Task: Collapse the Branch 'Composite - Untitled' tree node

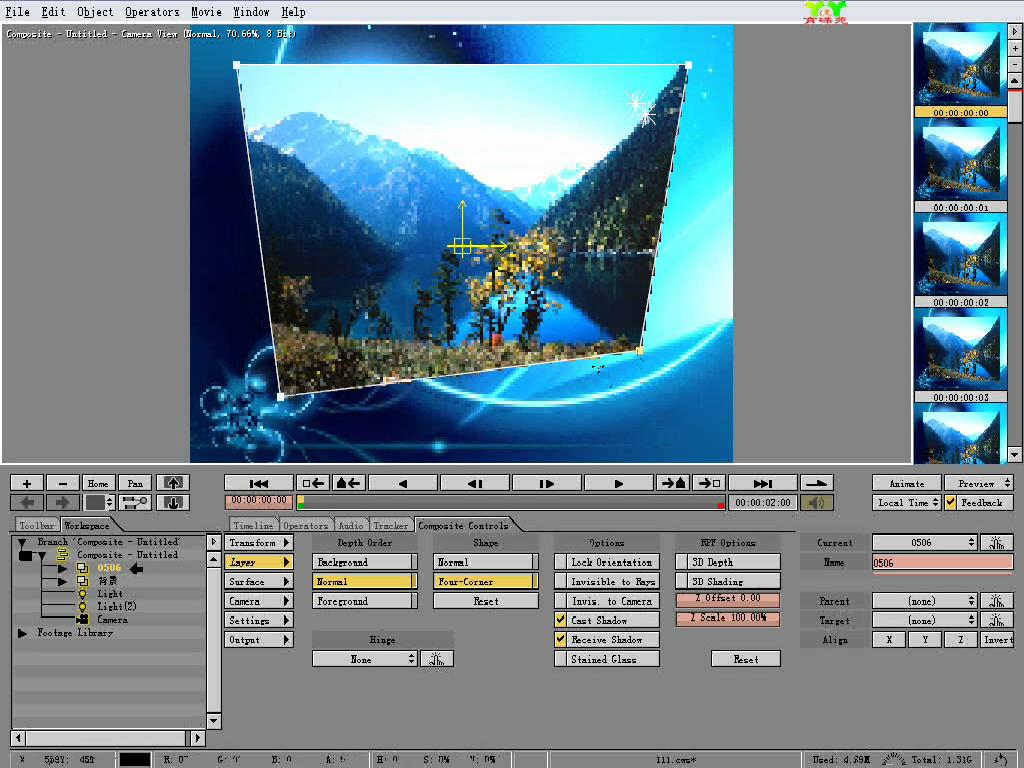Action: click(x=22, y=542)
